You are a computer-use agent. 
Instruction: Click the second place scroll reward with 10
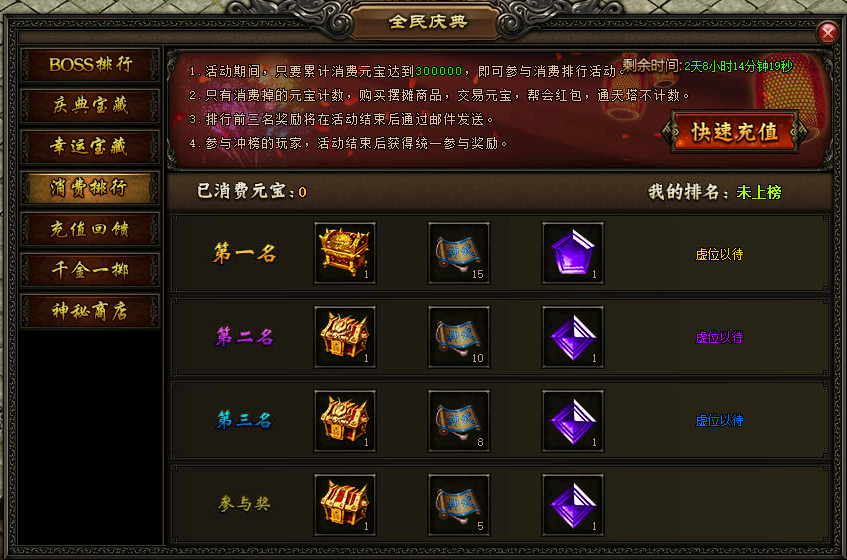click(459, 337)
